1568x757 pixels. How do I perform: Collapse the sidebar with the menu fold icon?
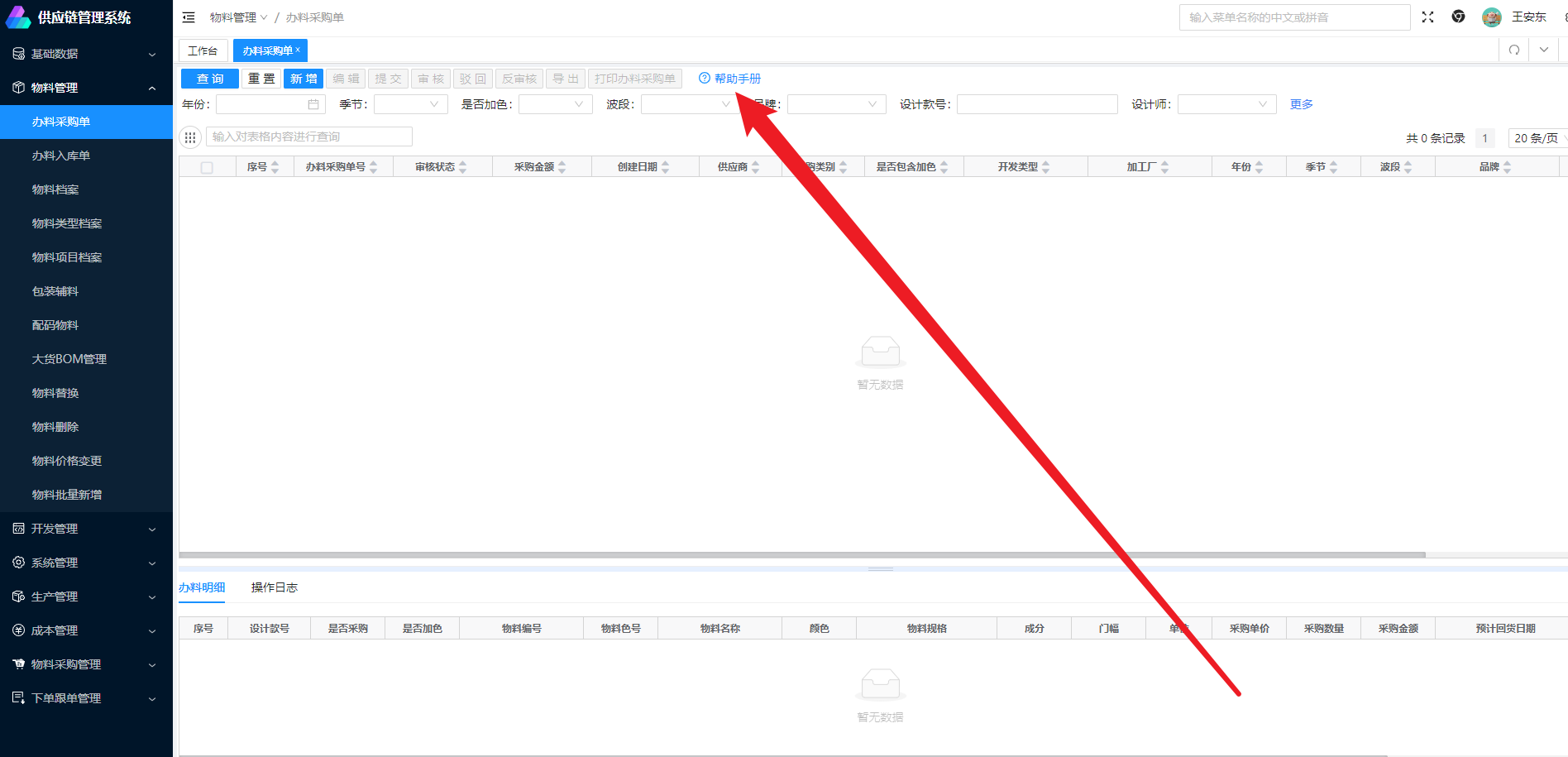(x=189, y=17)
